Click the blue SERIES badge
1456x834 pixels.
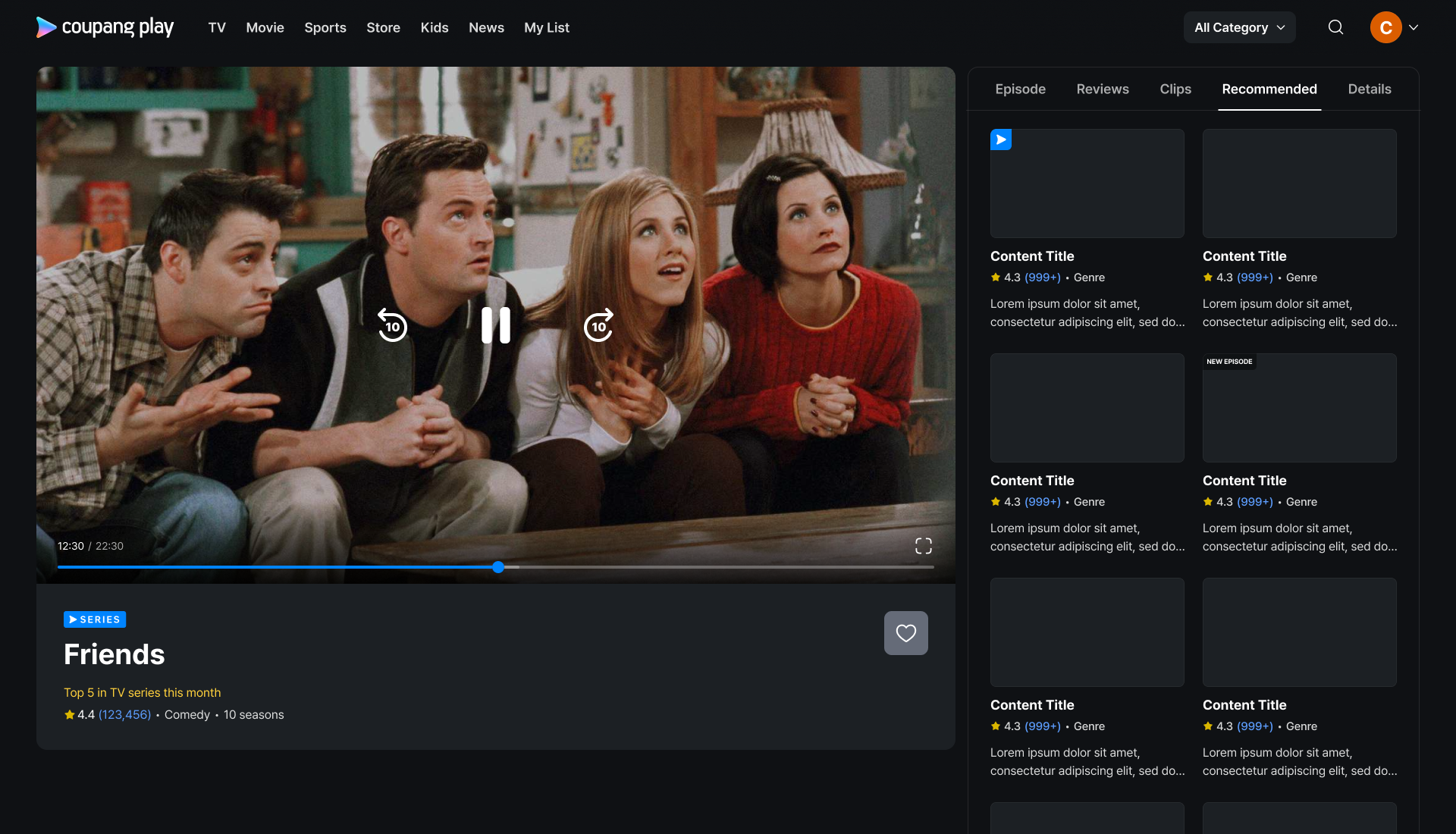coord(95,619)
